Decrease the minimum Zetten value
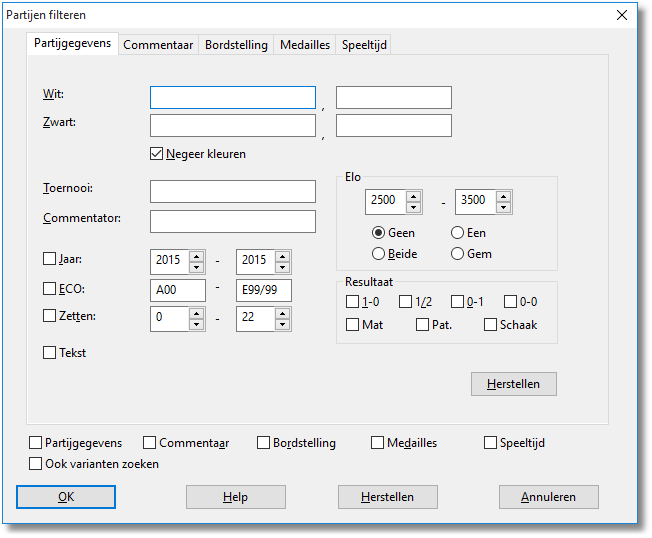 point(196,324)
